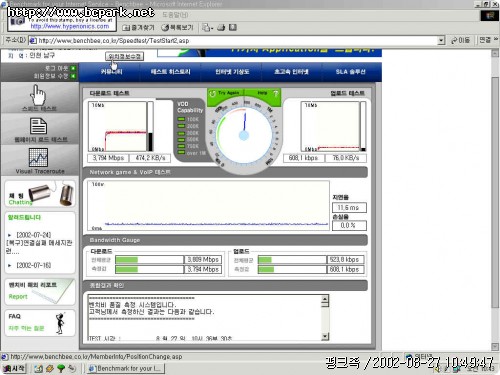The image size is (500, 375).
Task: Click the location info edit button
Action: [x=125, y=56]
